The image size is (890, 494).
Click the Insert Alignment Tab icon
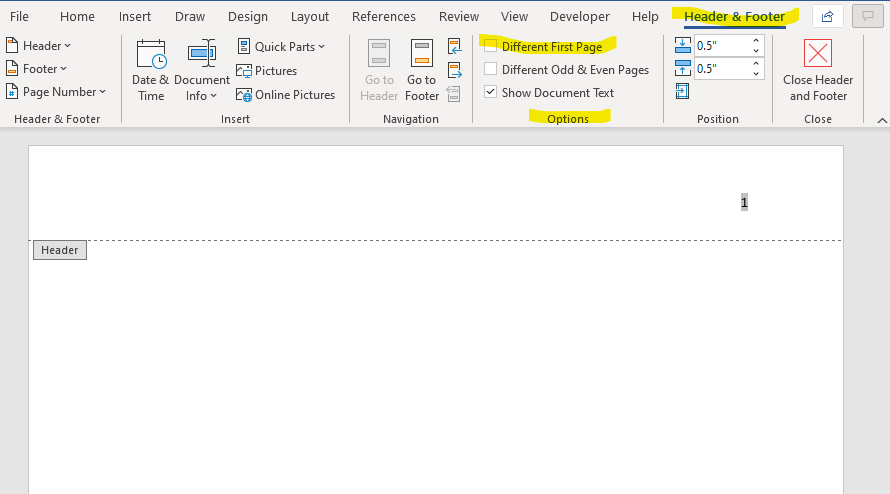pos(683,92)
